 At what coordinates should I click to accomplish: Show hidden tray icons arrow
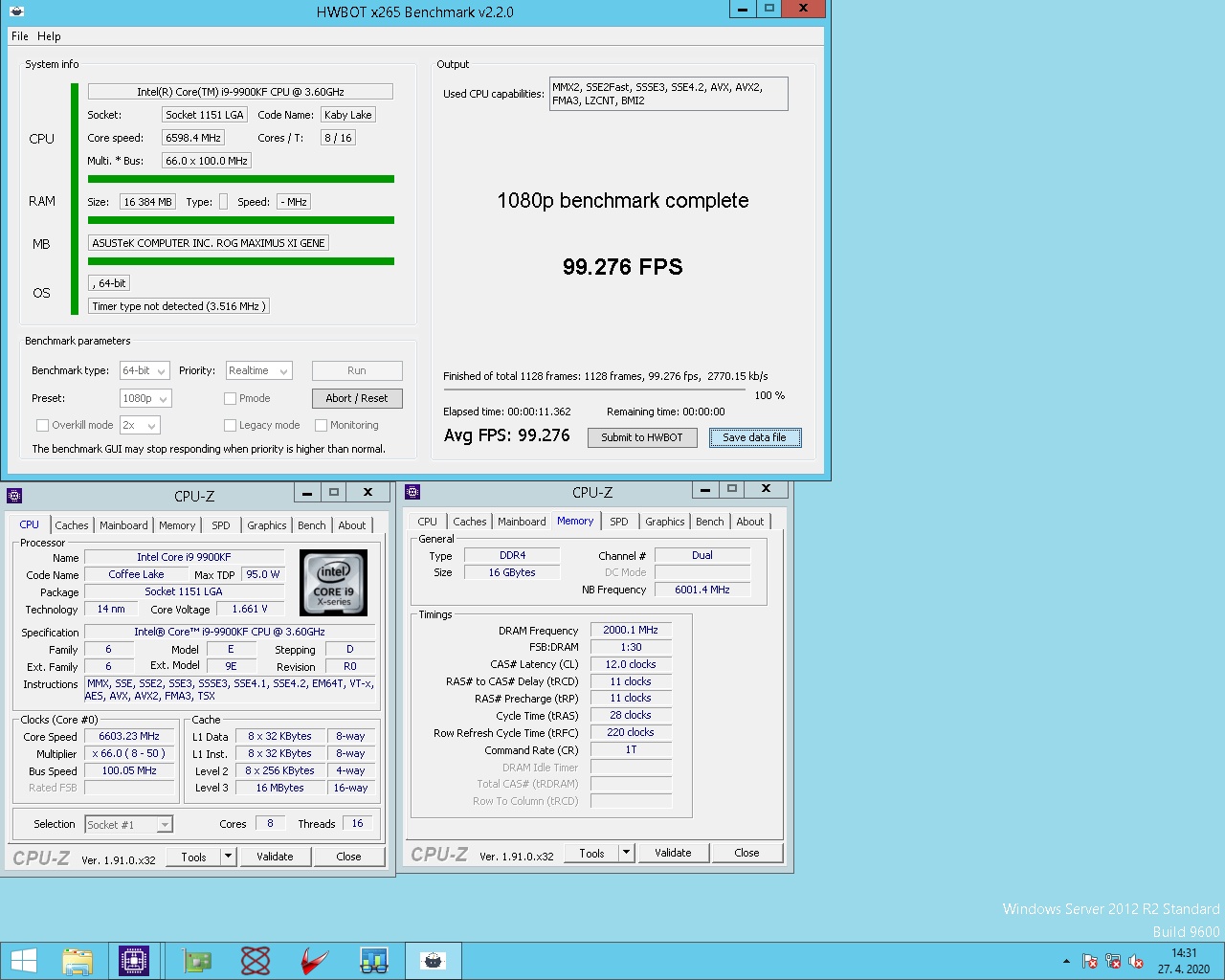1066,961
